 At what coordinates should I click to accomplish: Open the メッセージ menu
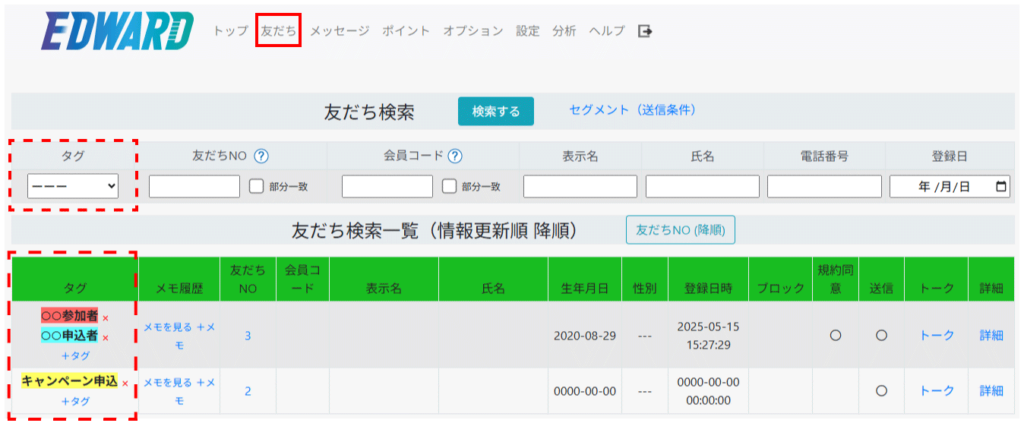click(339, 31)
